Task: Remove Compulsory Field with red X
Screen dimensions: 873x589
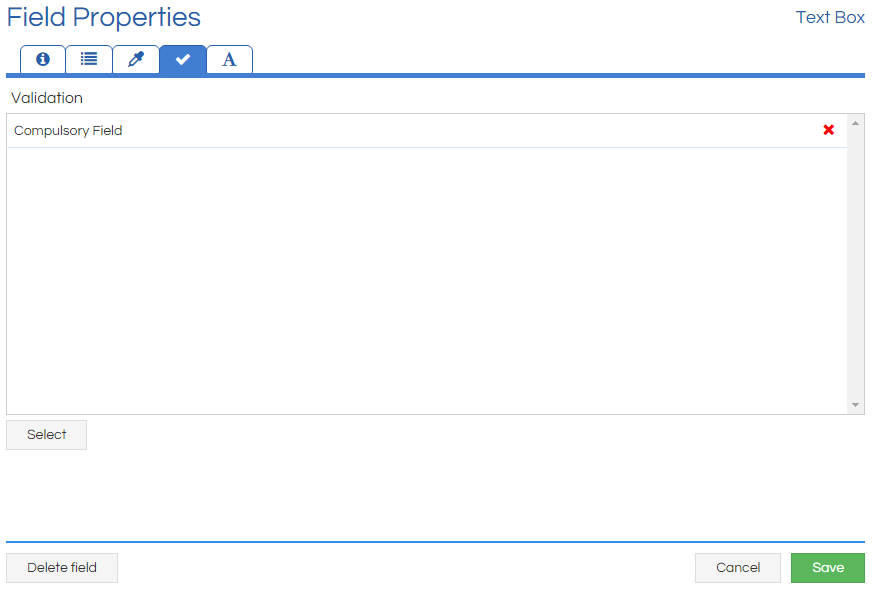Action: pyautogui.click(x=828, y=130)
